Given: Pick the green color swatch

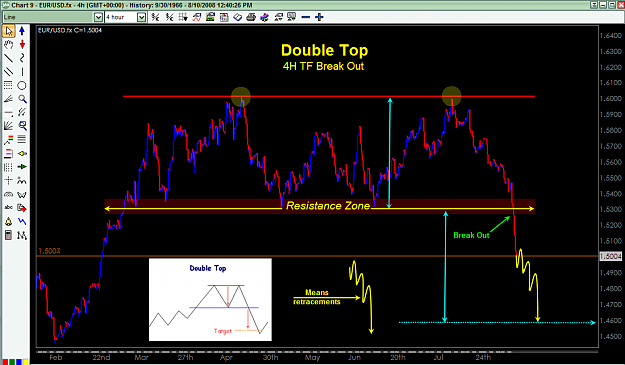Looking at the screenshot, I should point(11,362).
